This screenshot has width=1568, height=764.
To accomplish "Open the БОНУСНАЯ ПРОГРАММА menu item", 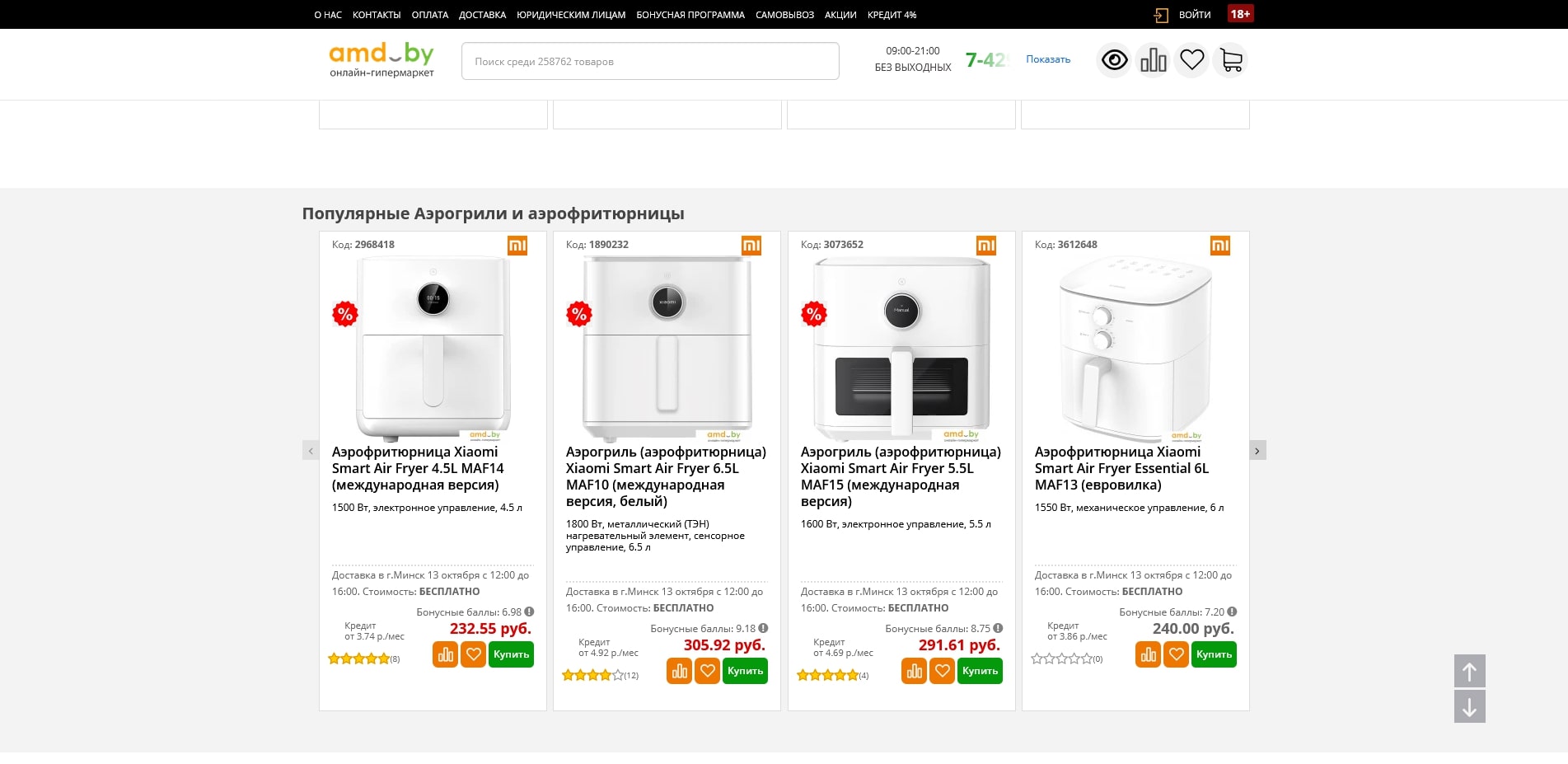I will pos(690,15).
